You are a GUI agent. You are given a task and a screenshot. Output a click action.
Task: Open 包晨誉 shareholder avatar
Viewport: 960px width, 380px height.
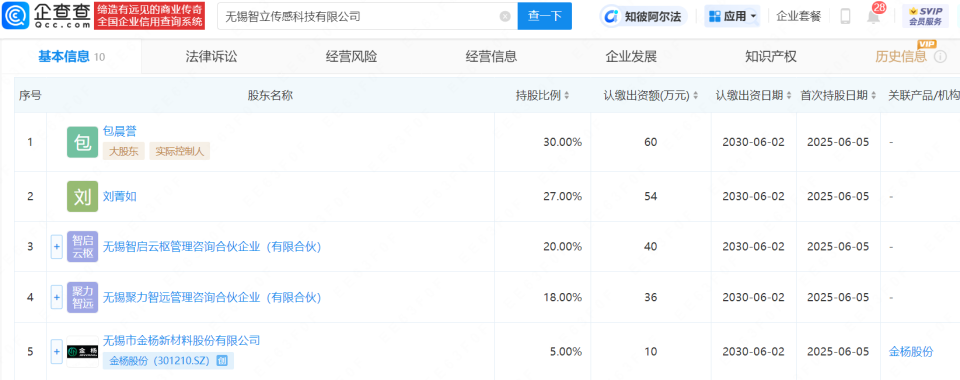83,143
